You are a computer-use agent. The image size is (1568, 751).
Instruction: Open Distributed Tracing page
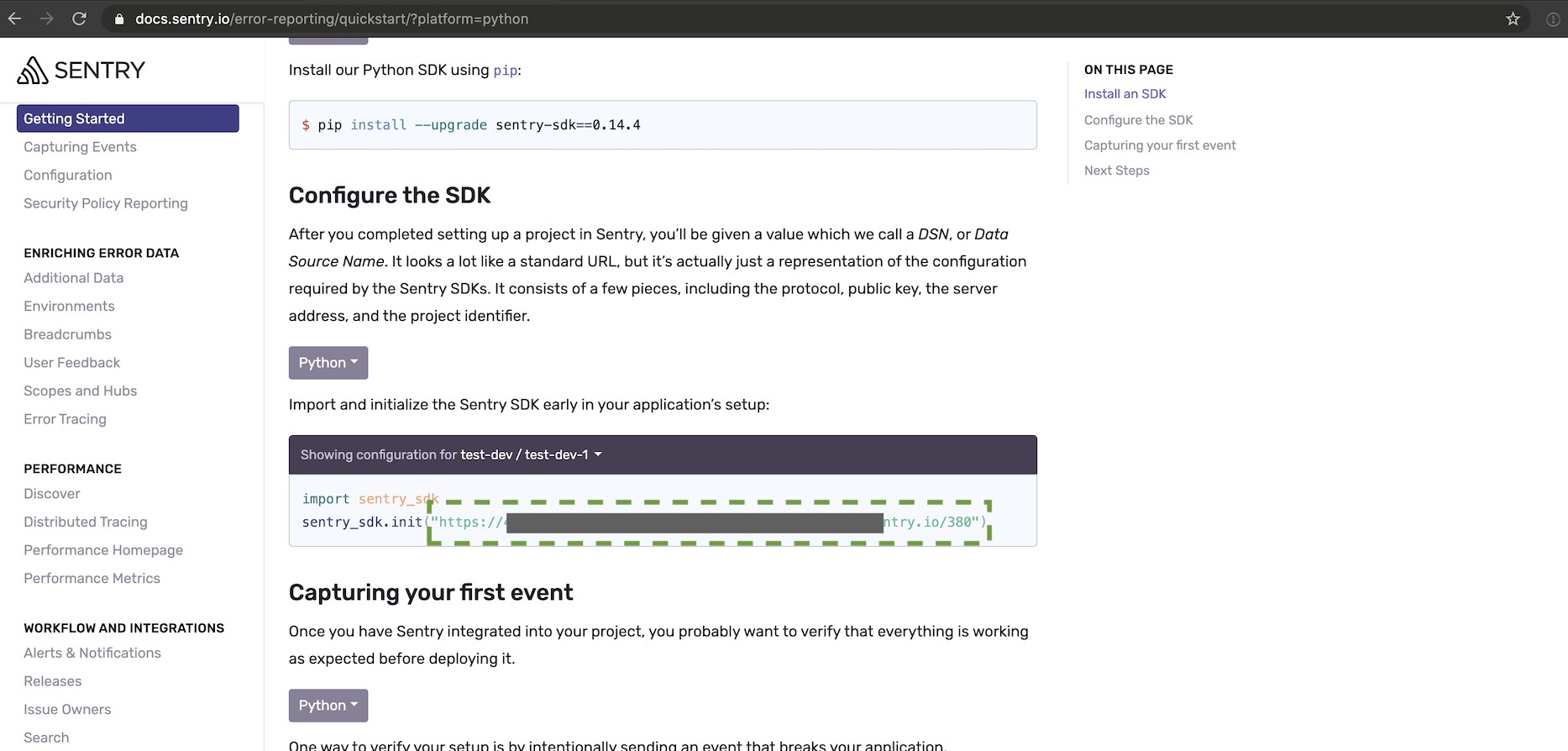(x=86, y=522)
